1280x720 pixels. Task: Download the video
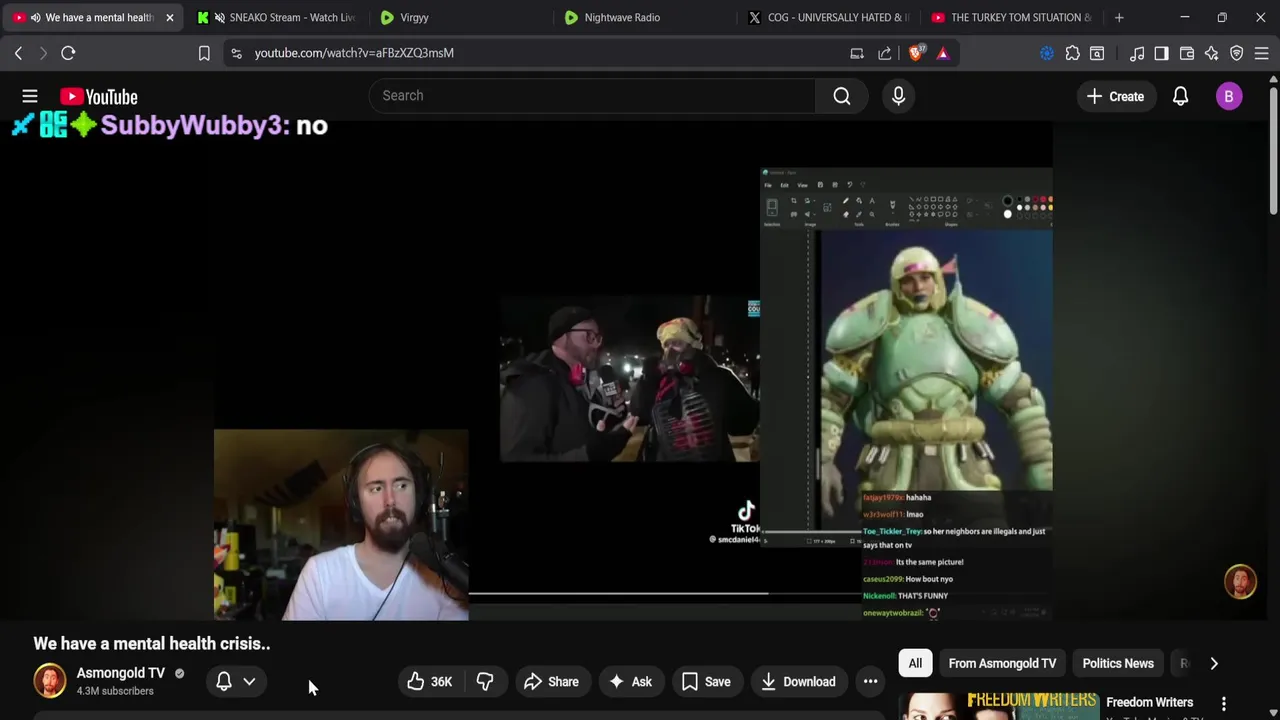(x=798, y=682)
